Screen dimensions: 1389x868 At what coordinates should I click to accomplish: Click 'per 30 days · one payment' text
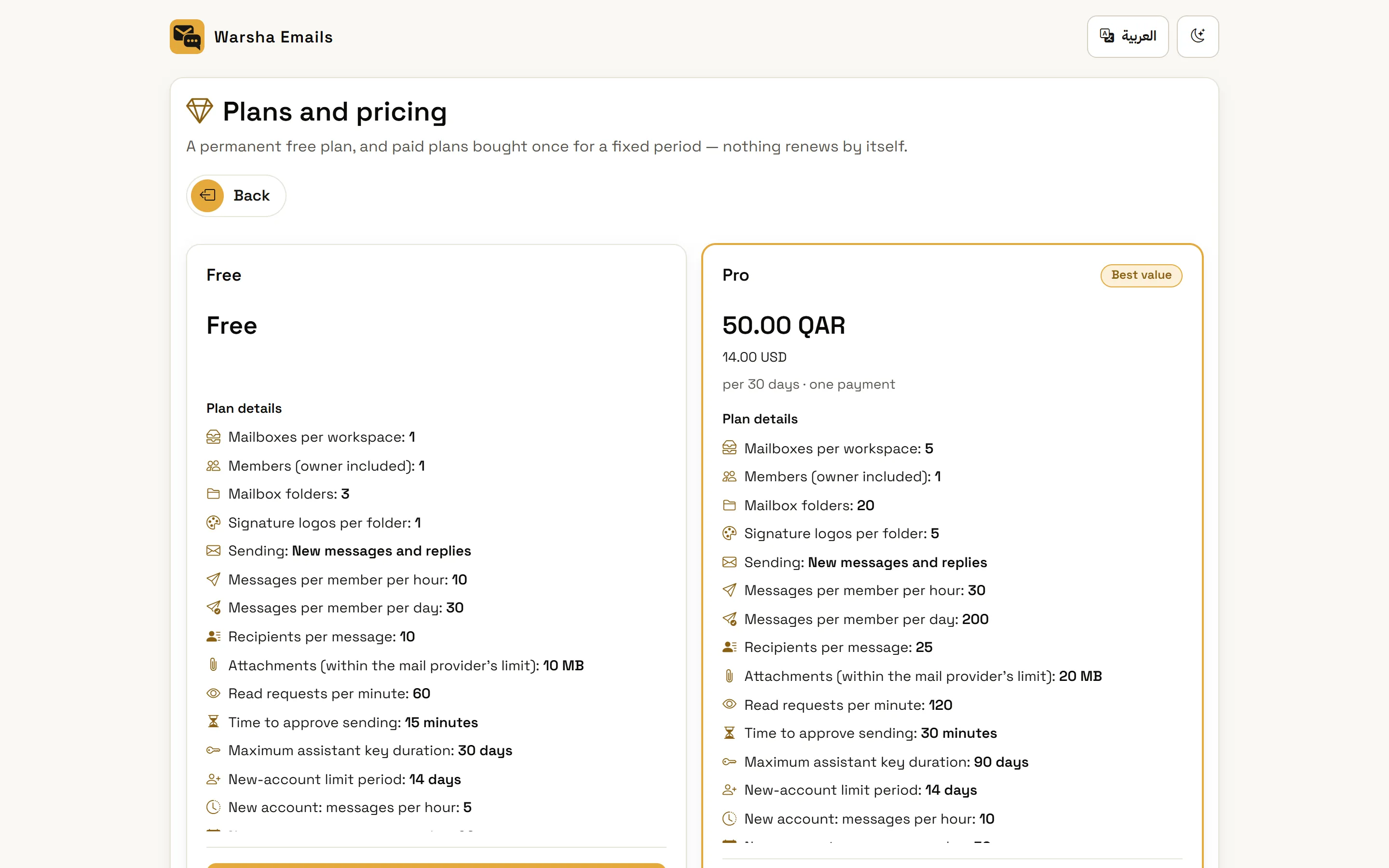[808, 384]
